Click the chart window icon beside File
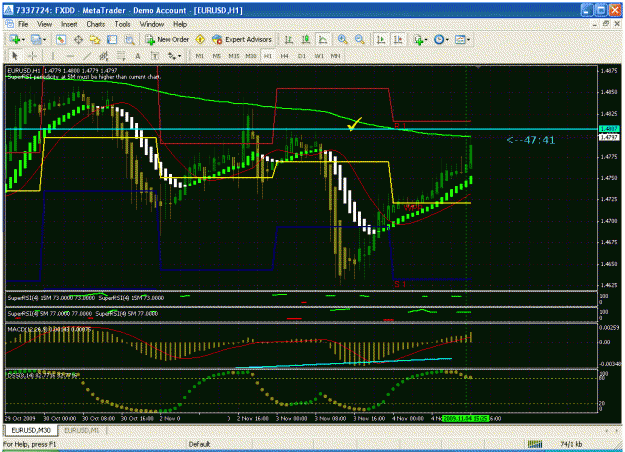This screenshot has width=625, height=452. tap(10, 24)
